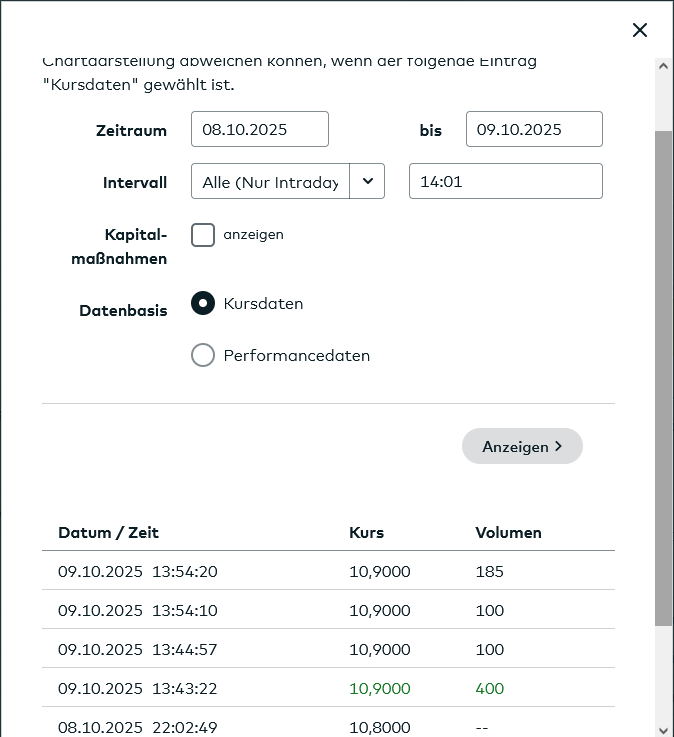This screenshot has height=737, width=674.
Task: Select the Intervall combo box text
Action: coord(270,181)
